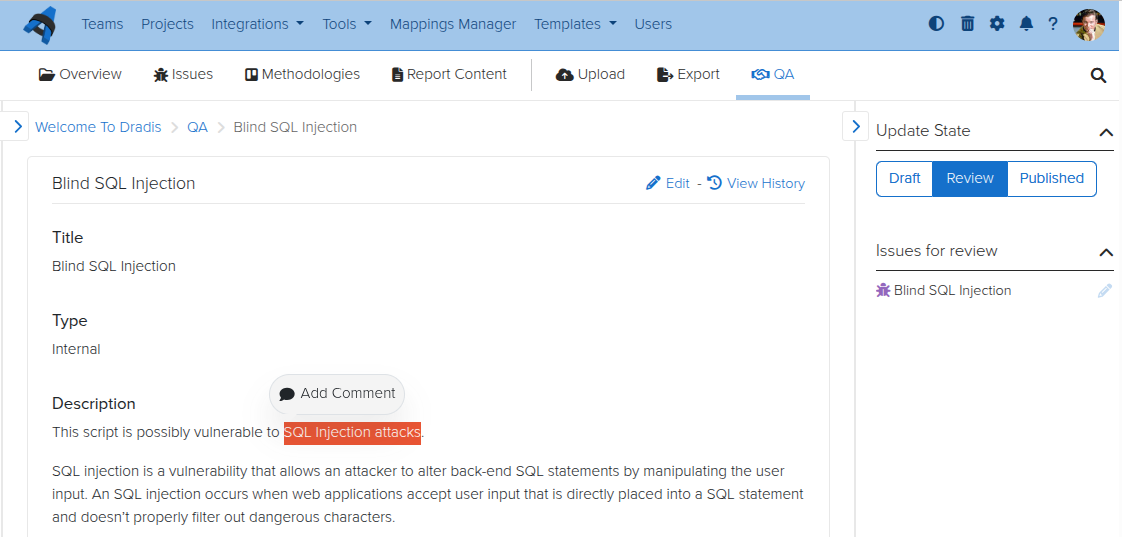Click pencil icon next to Blind SQL Injection
The image size is (1122, 537).
coord(1104,291)
